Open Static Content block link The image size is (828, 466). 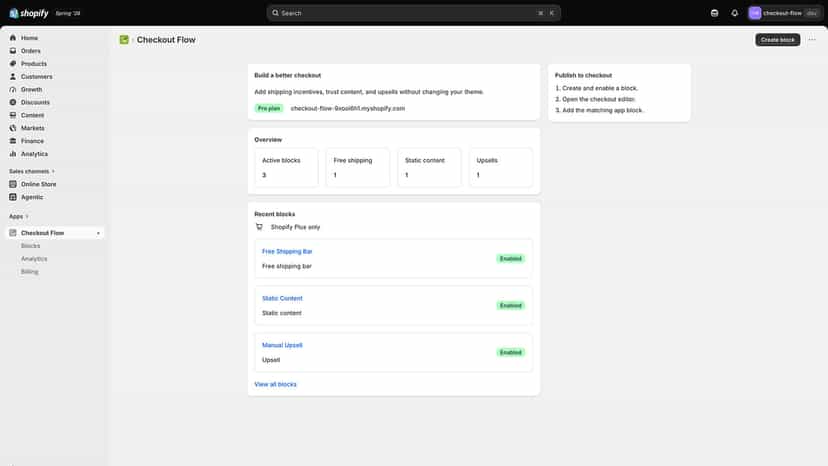pos(283,299)
